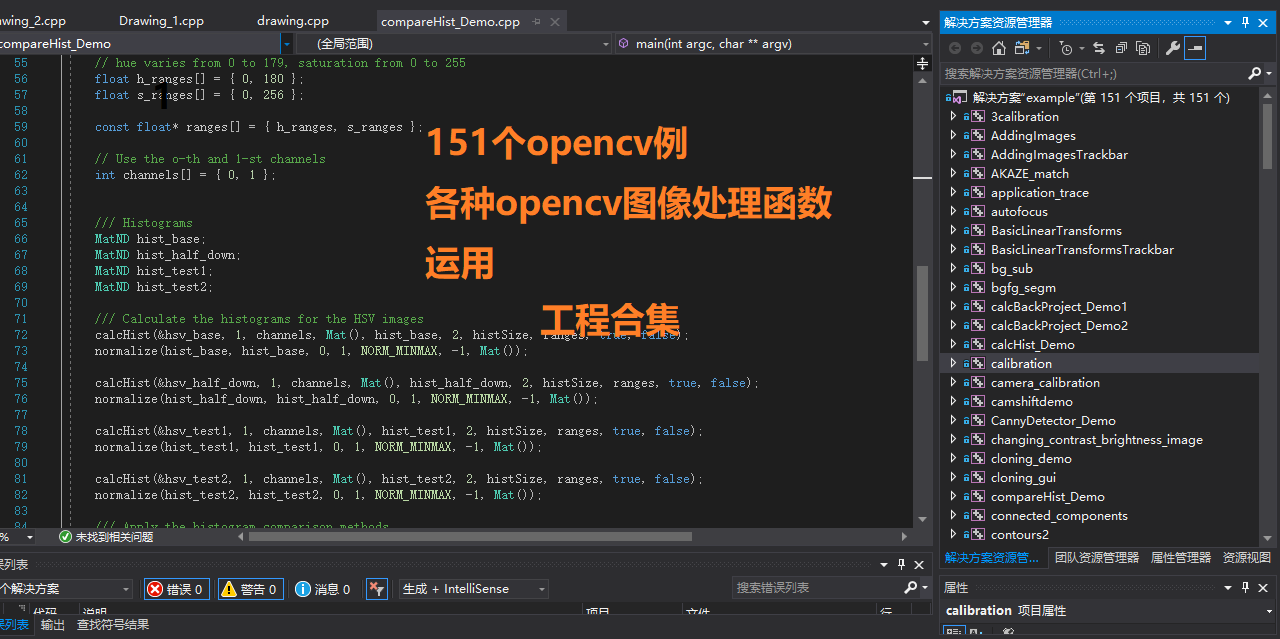Expand the contours2 project node
The image size is (1280, 639).
click(x=953, y=535)
